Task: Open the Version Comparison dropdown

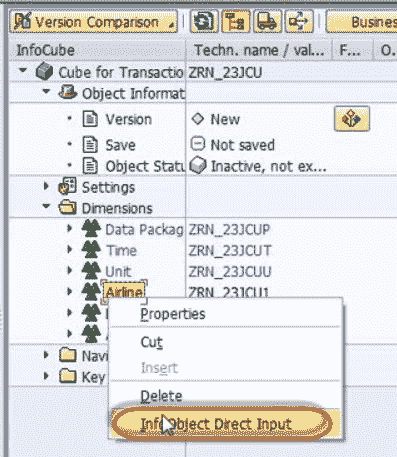Action: coord(94,22)
